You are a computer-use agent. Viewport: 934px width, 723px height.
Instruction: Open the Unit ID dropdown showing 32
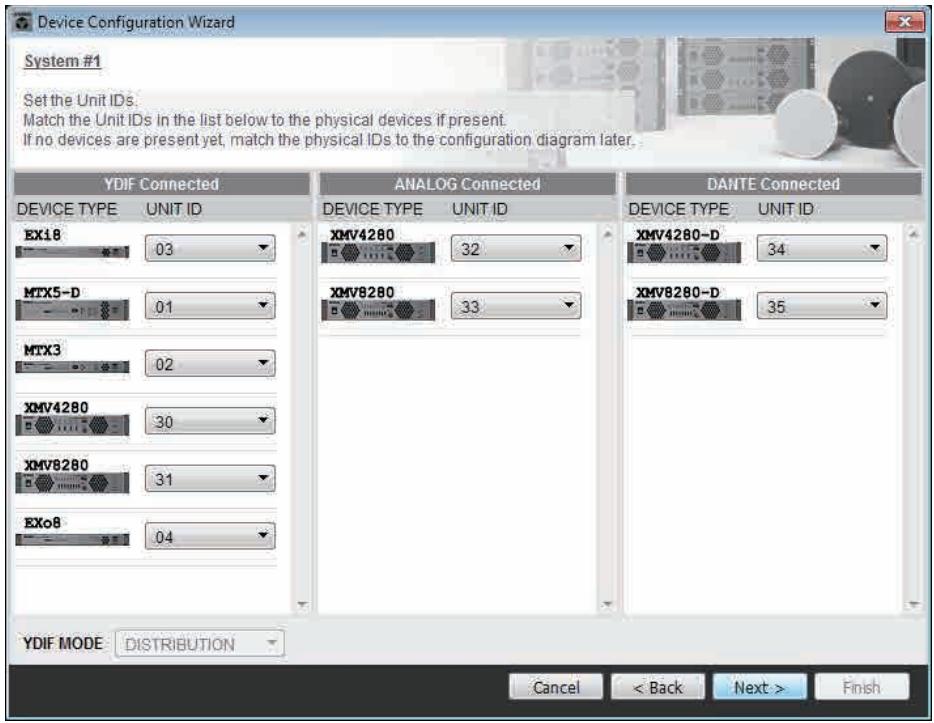[516, 248]
